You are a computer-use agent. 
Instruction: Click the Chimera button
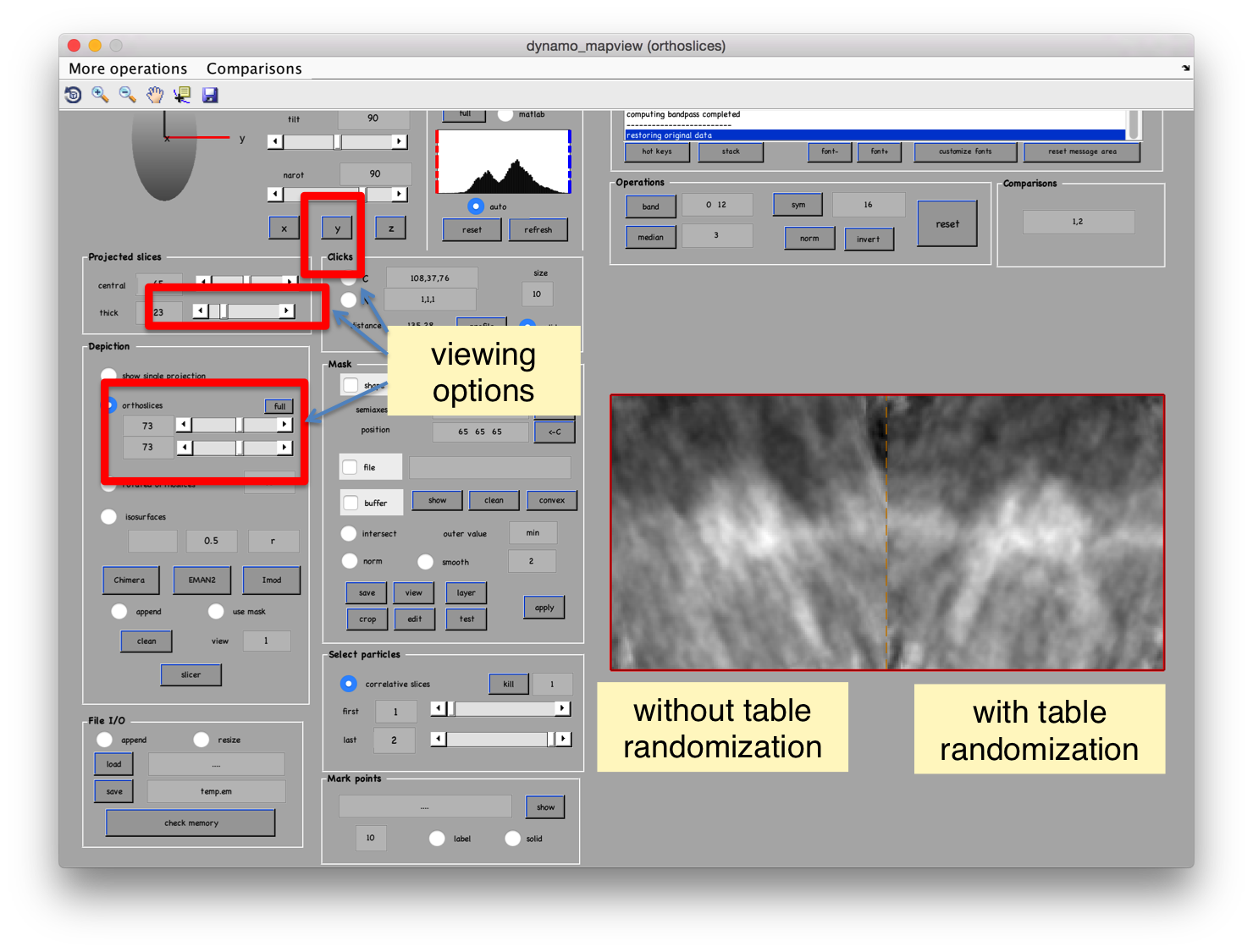pos(130,580)
